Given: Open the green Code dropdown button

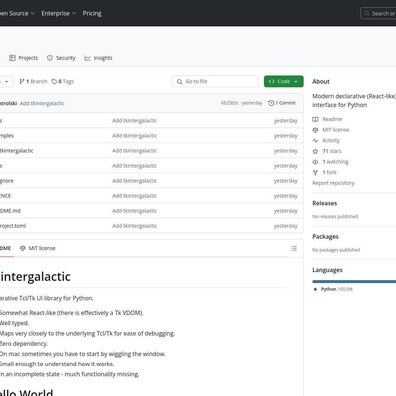Looking at the screenshot, I should [x=284, y=81].
